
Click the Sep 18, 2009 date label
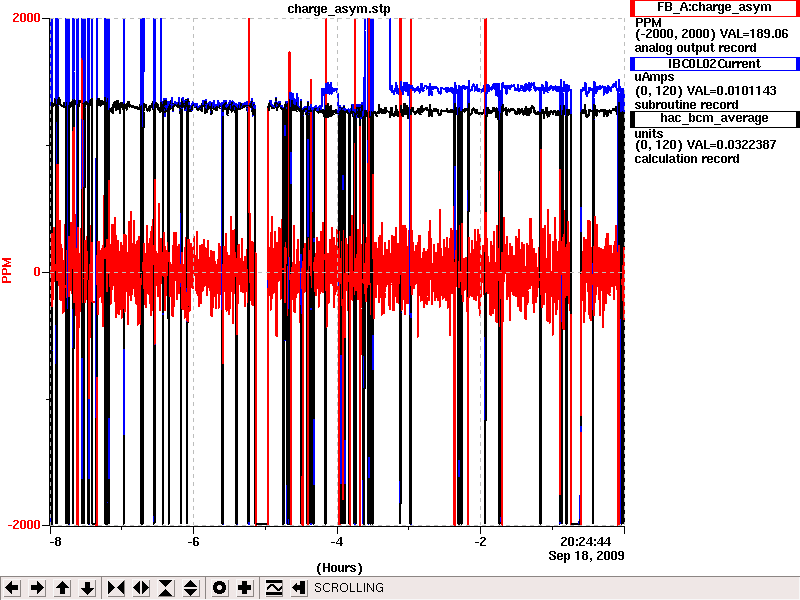click(586, 556)
